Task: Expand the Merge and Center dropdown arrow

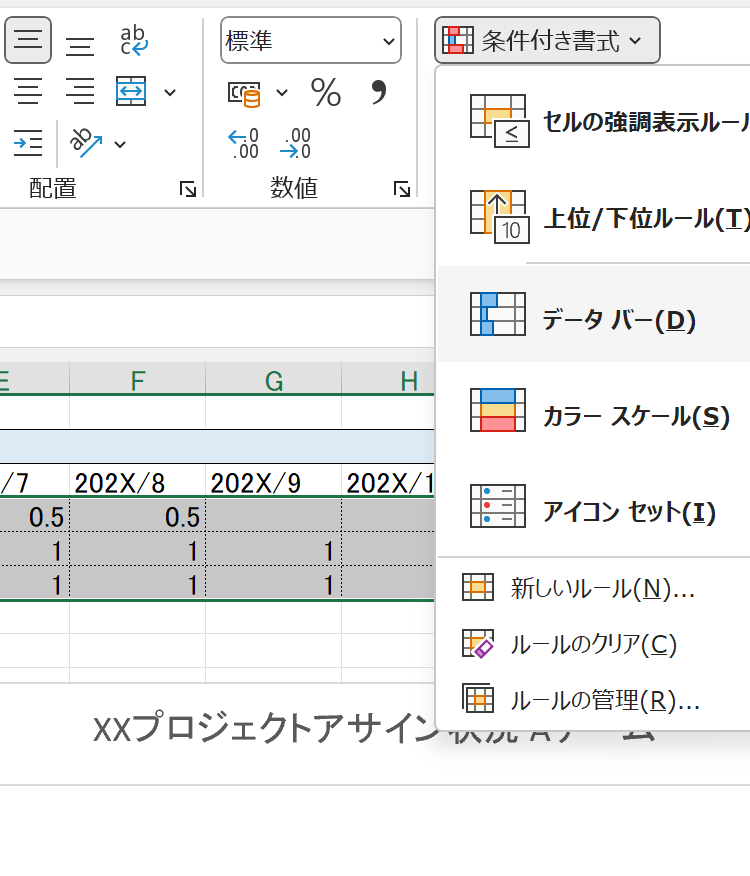Action: pyautogui.click(x=169, y=92)
